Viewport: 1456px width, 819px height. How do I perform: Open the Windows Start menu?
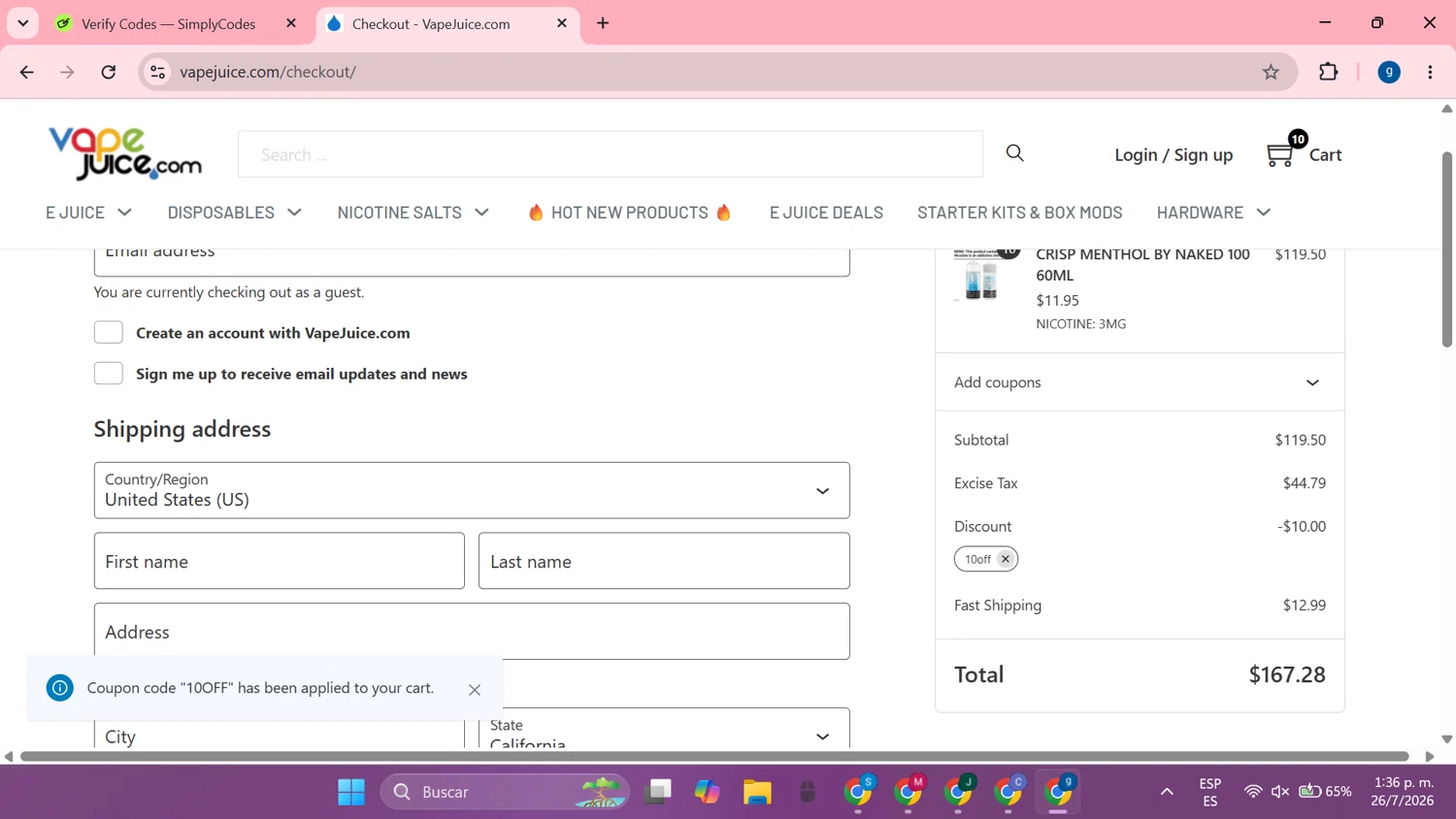pyautogui.click(x=351, y=792)
